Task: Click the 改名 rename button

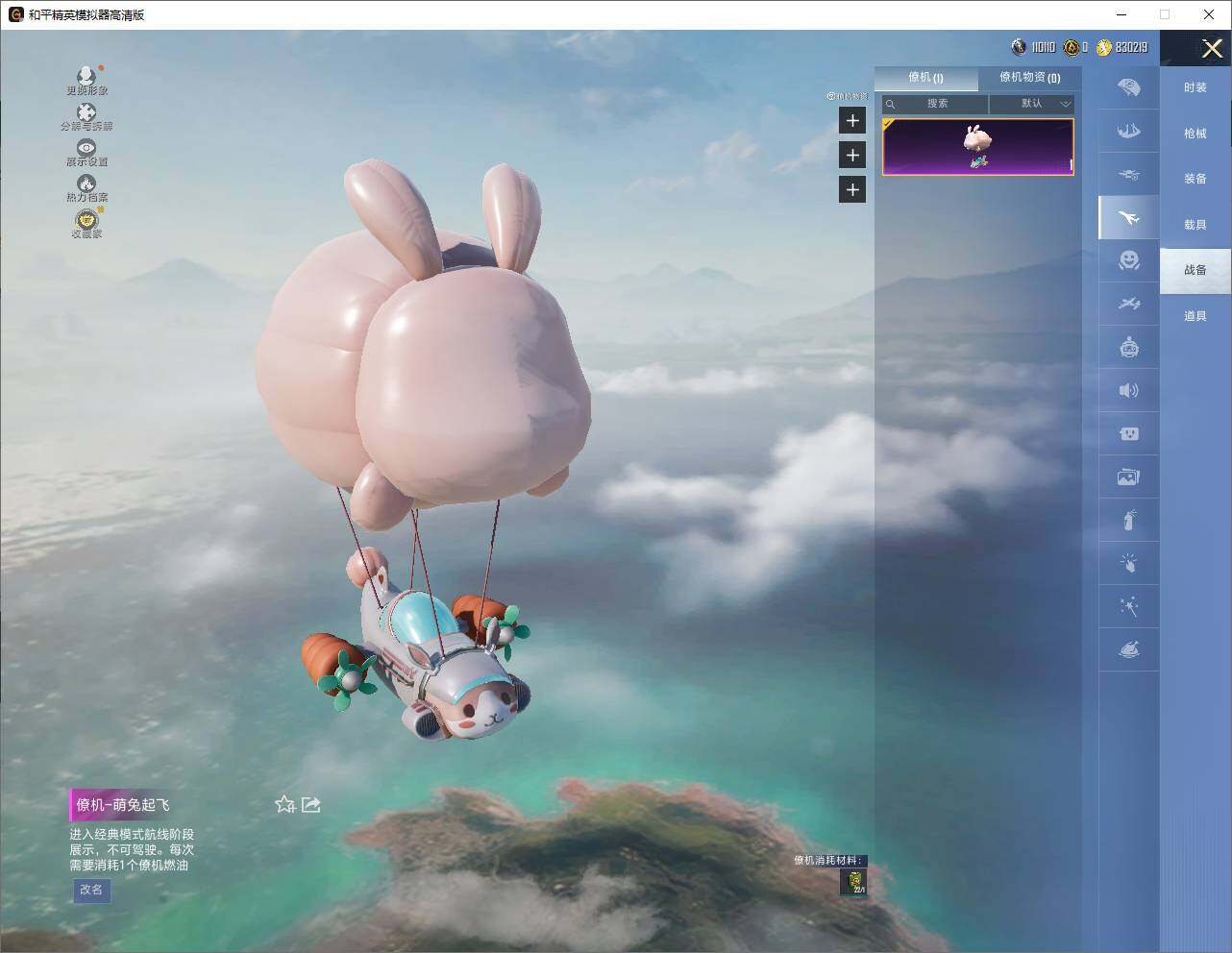Action: point(92,890)
